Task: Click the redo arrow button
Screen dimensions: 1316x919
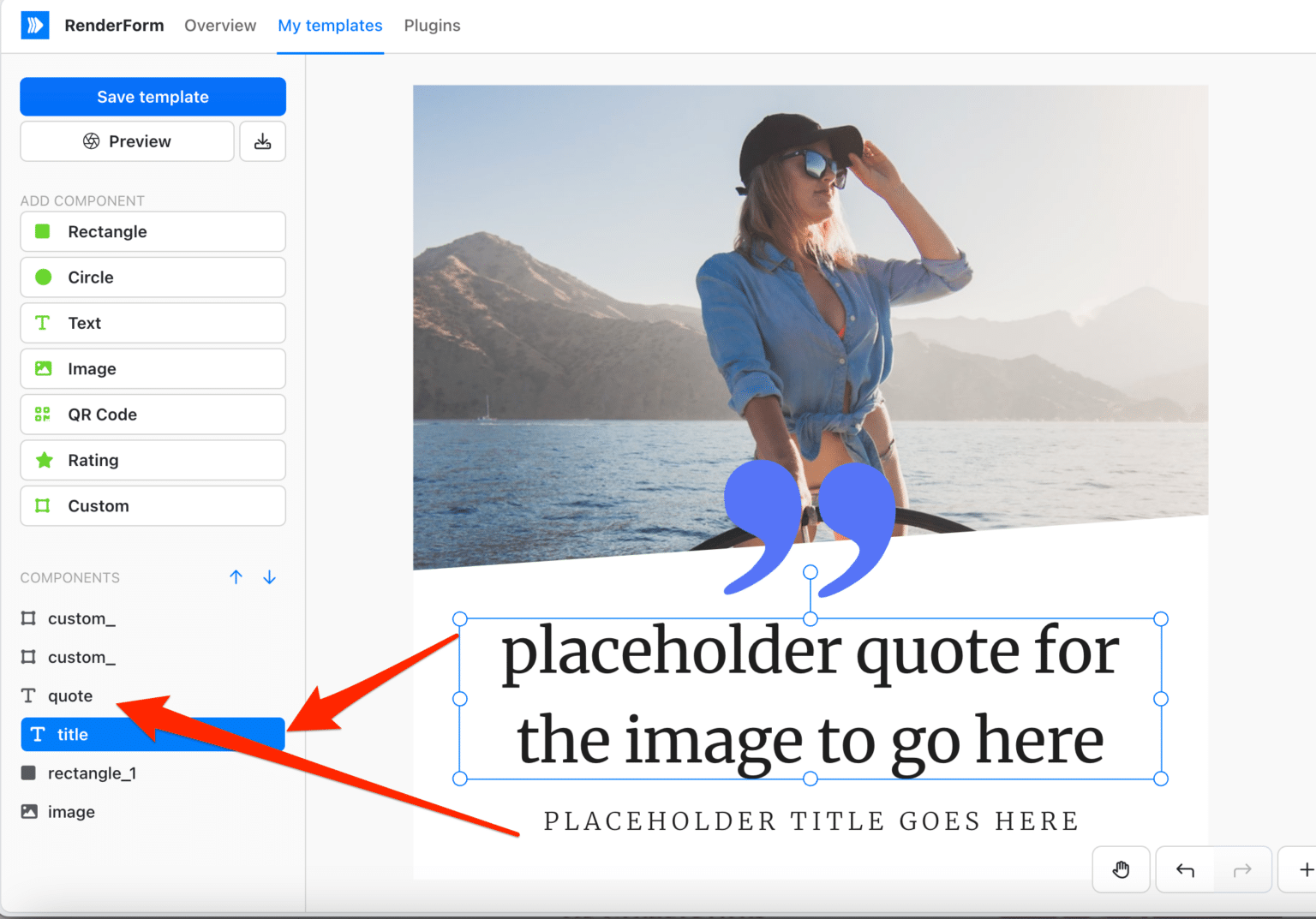Action: pos(1242,869)
